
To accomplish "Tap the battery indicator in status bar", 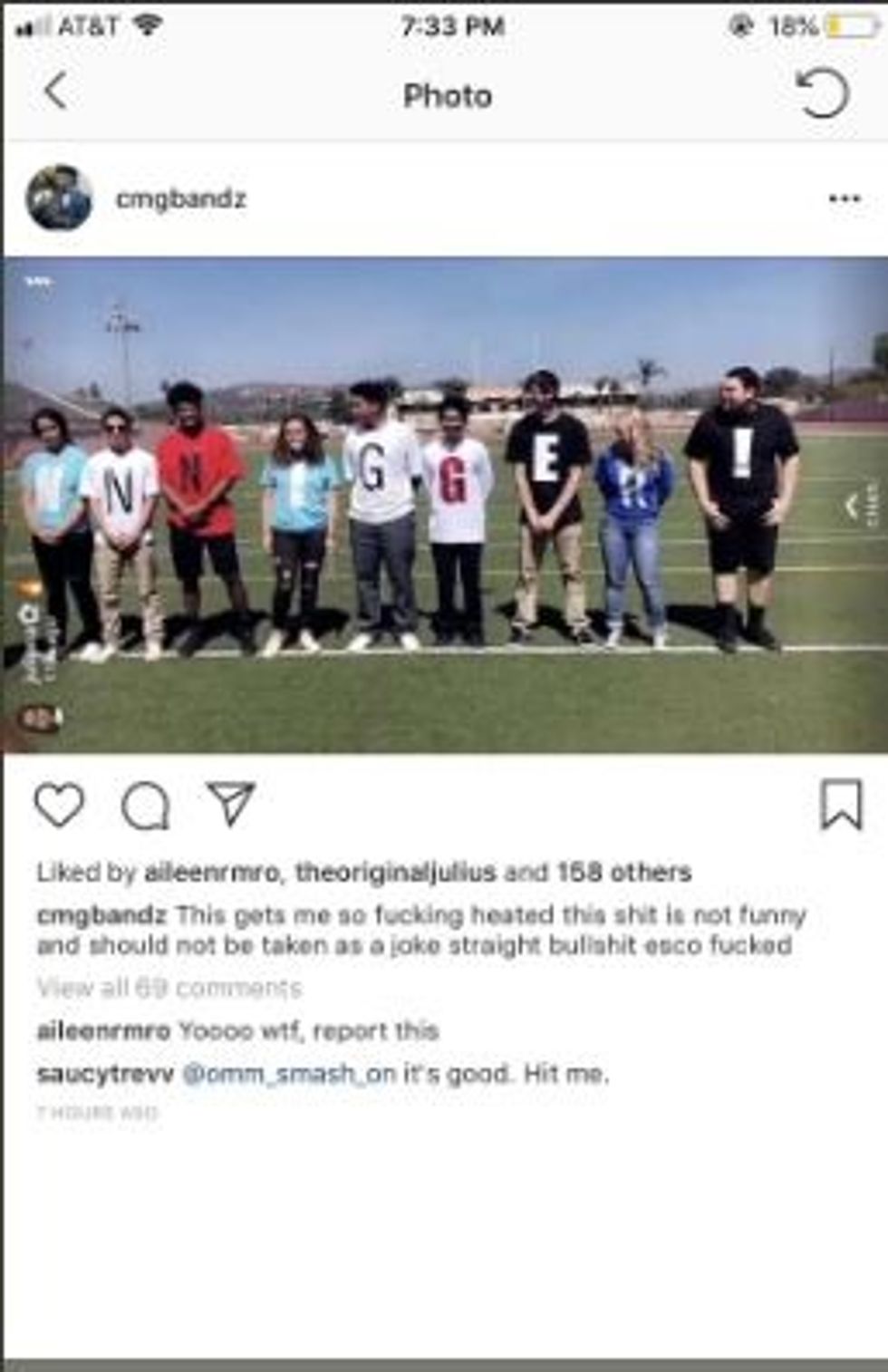I will 851,25.
